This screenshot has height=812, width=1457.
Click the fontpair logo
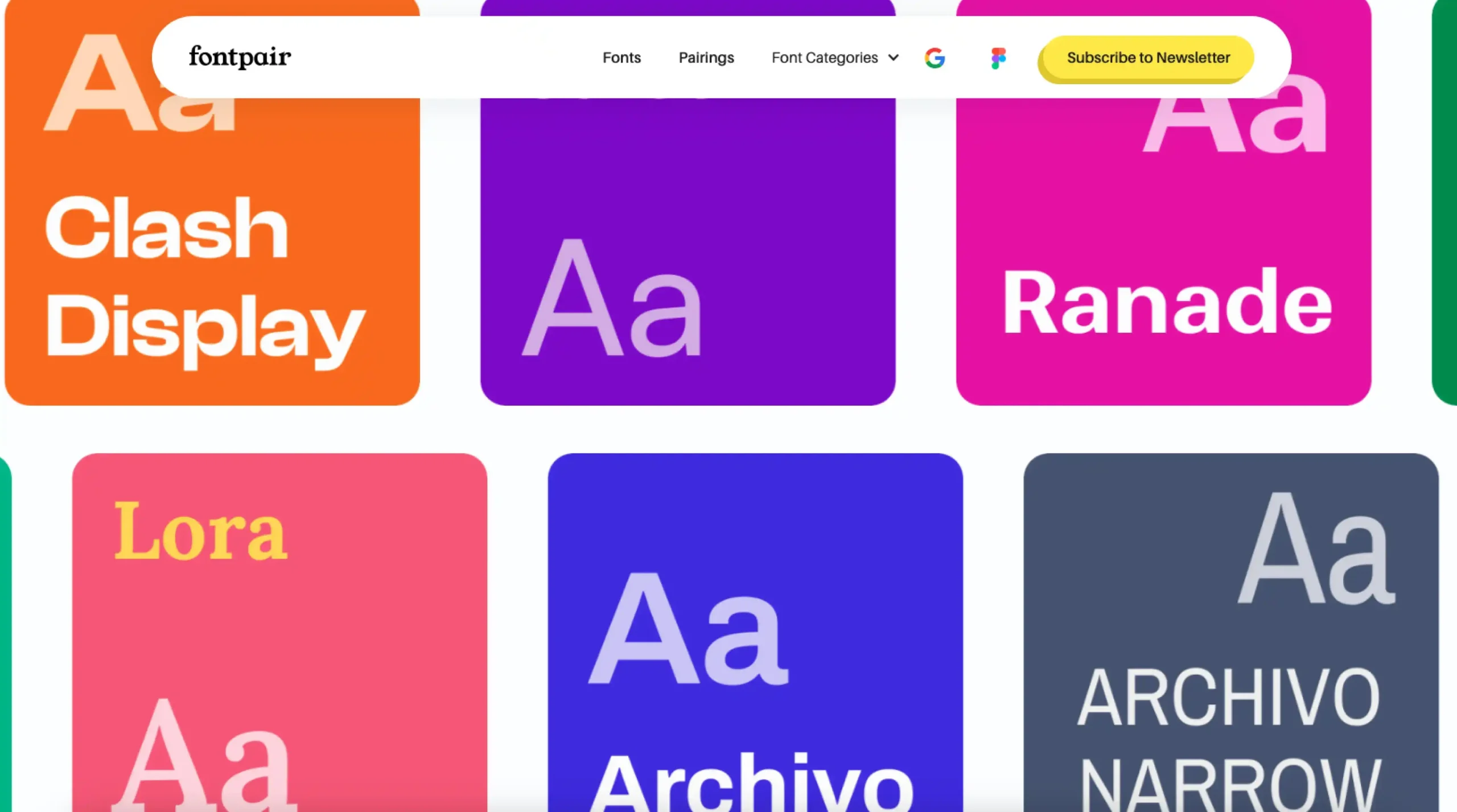point(240,57)
